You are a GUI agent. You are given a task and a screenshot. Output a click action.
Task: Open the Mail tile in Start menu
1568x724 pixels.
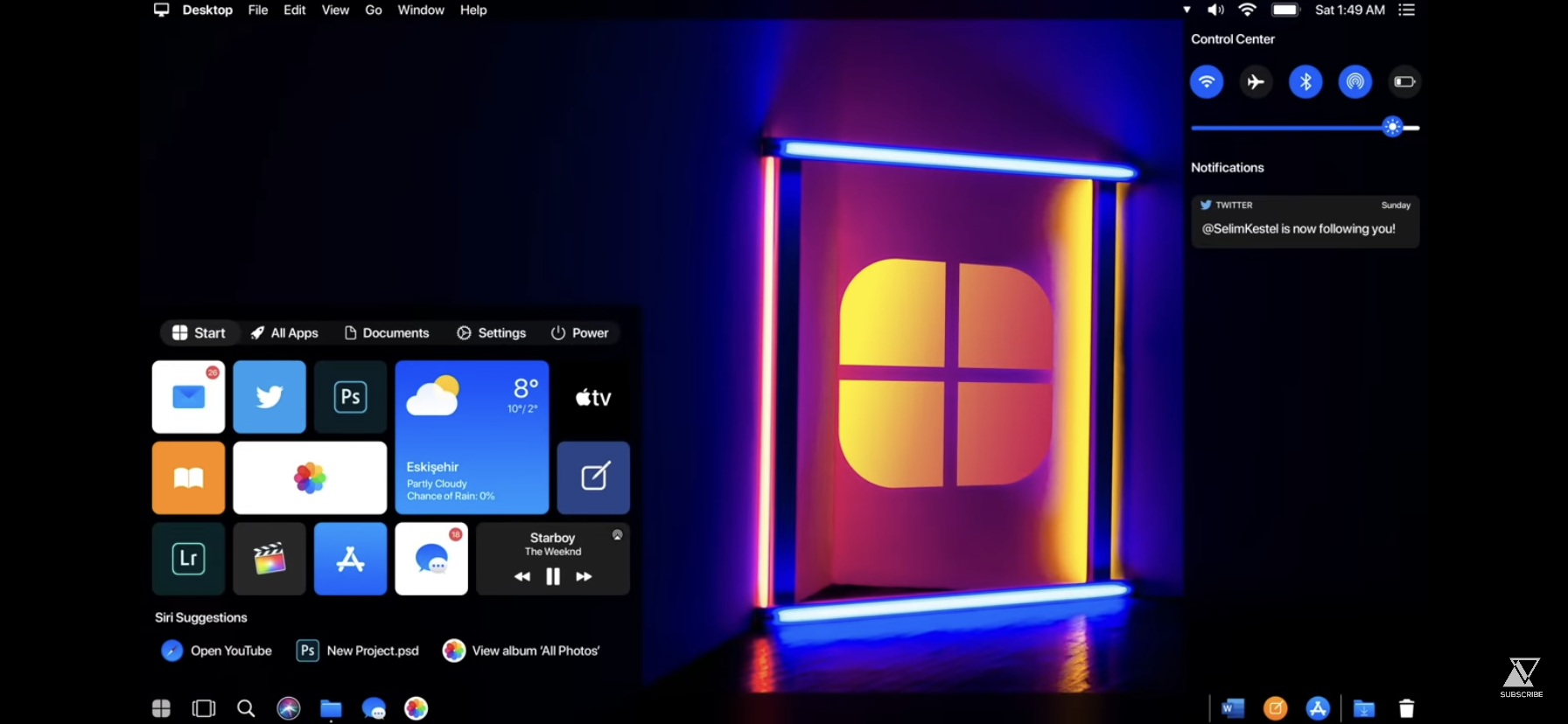click(188, 397)
